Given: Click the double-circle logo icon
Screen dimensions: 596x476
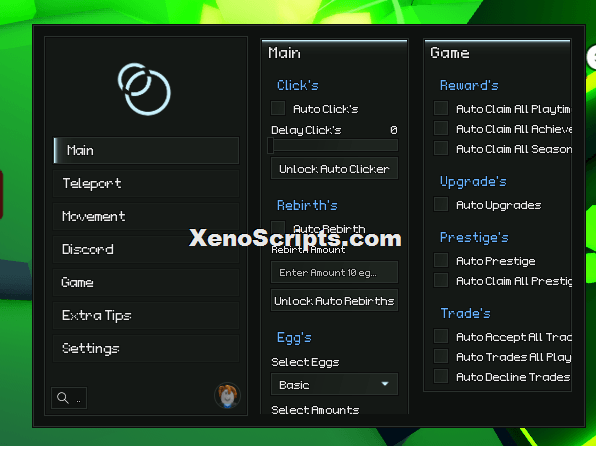Looking at the screenshot, I should pos(144,89).
